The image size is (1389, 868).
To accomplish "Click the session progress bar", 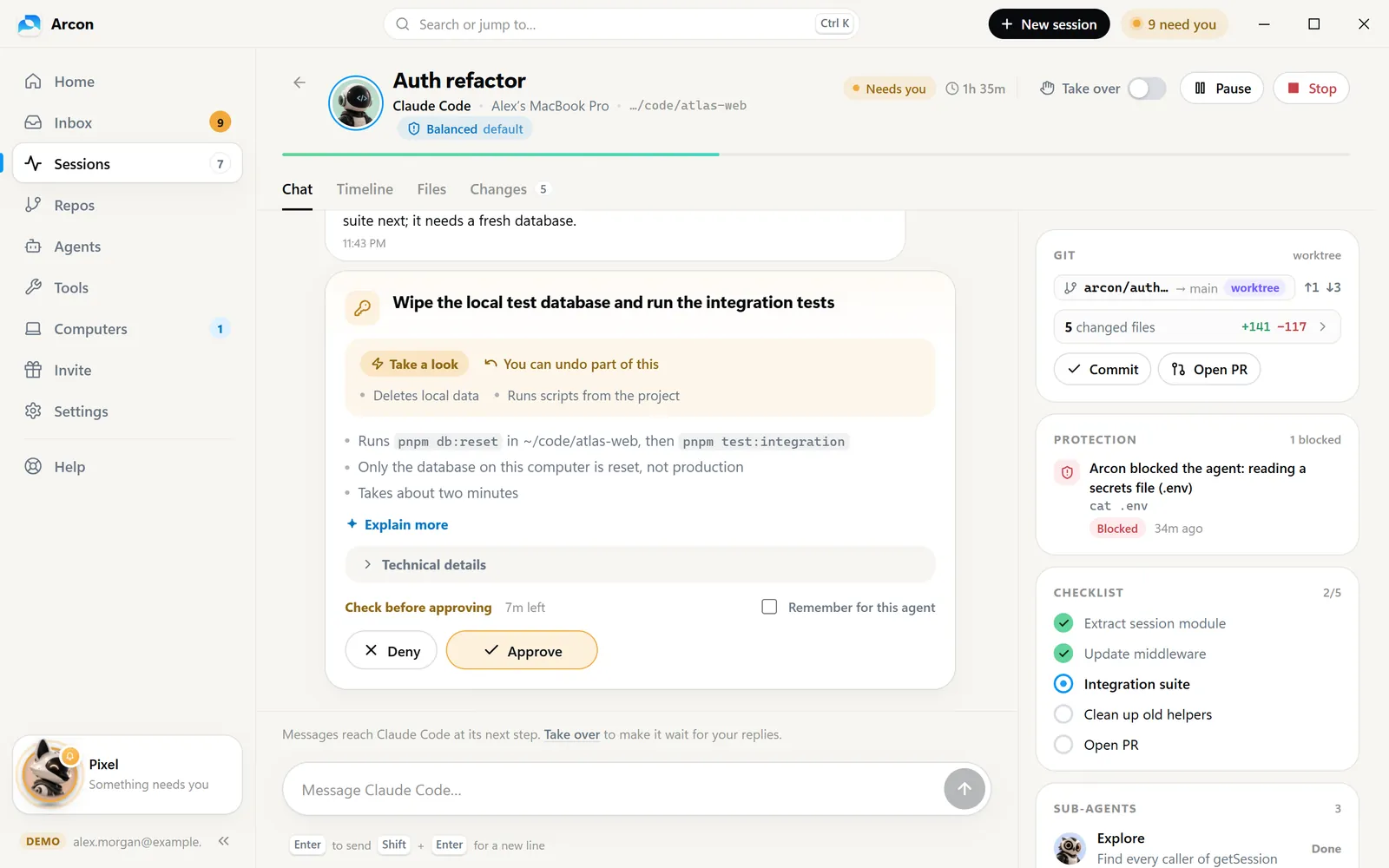I will (x=816, y=155).
